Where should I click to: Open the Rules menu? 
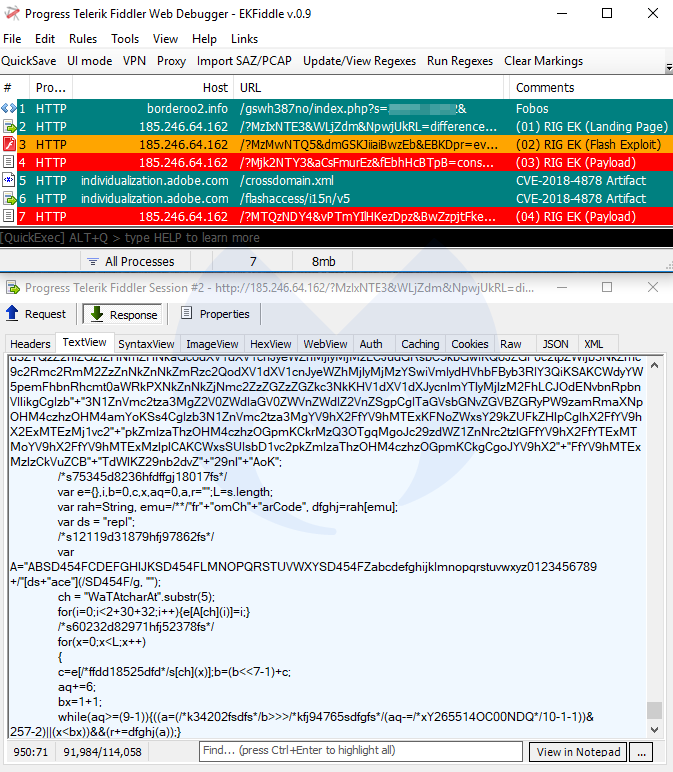(x=83, y=39)
